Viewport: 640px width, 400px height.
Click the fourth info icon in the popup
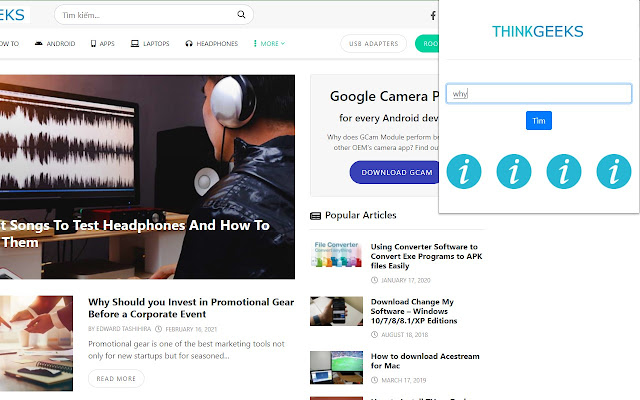tap(614, 171)
